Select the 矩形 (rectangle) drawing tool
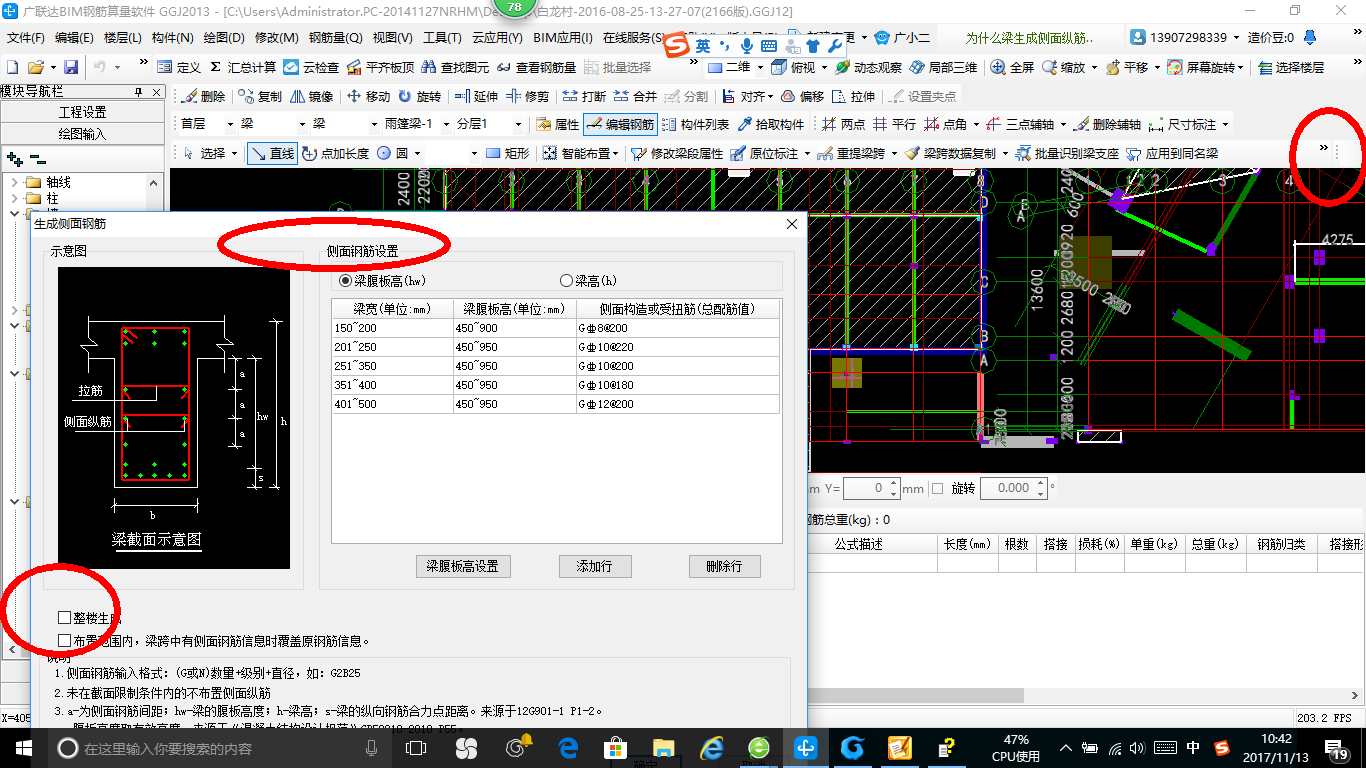This screenshot has width=1366, height=768. pyautogui.click(x=508, y=153)
